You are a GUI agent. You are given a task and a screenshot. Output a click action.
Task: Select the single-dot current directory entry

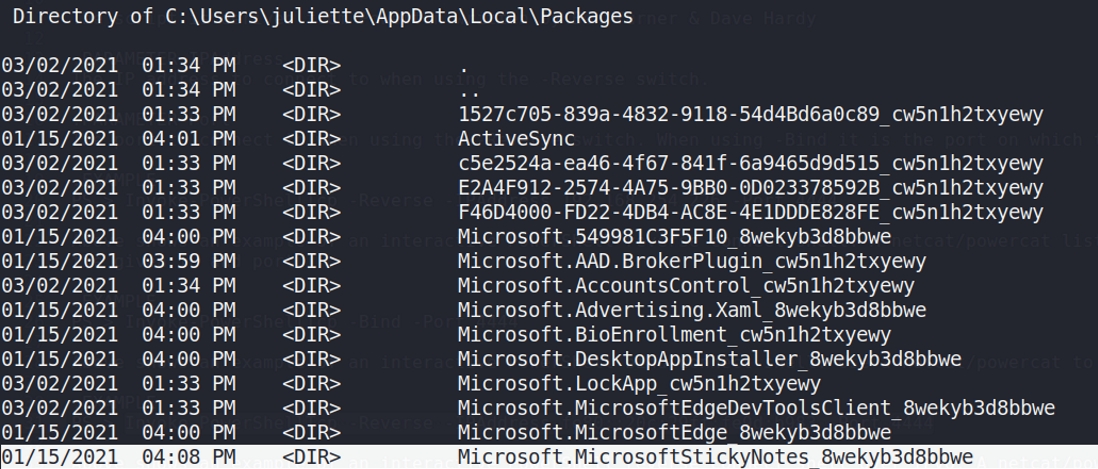pyautogui.click(x=463, y=67)
